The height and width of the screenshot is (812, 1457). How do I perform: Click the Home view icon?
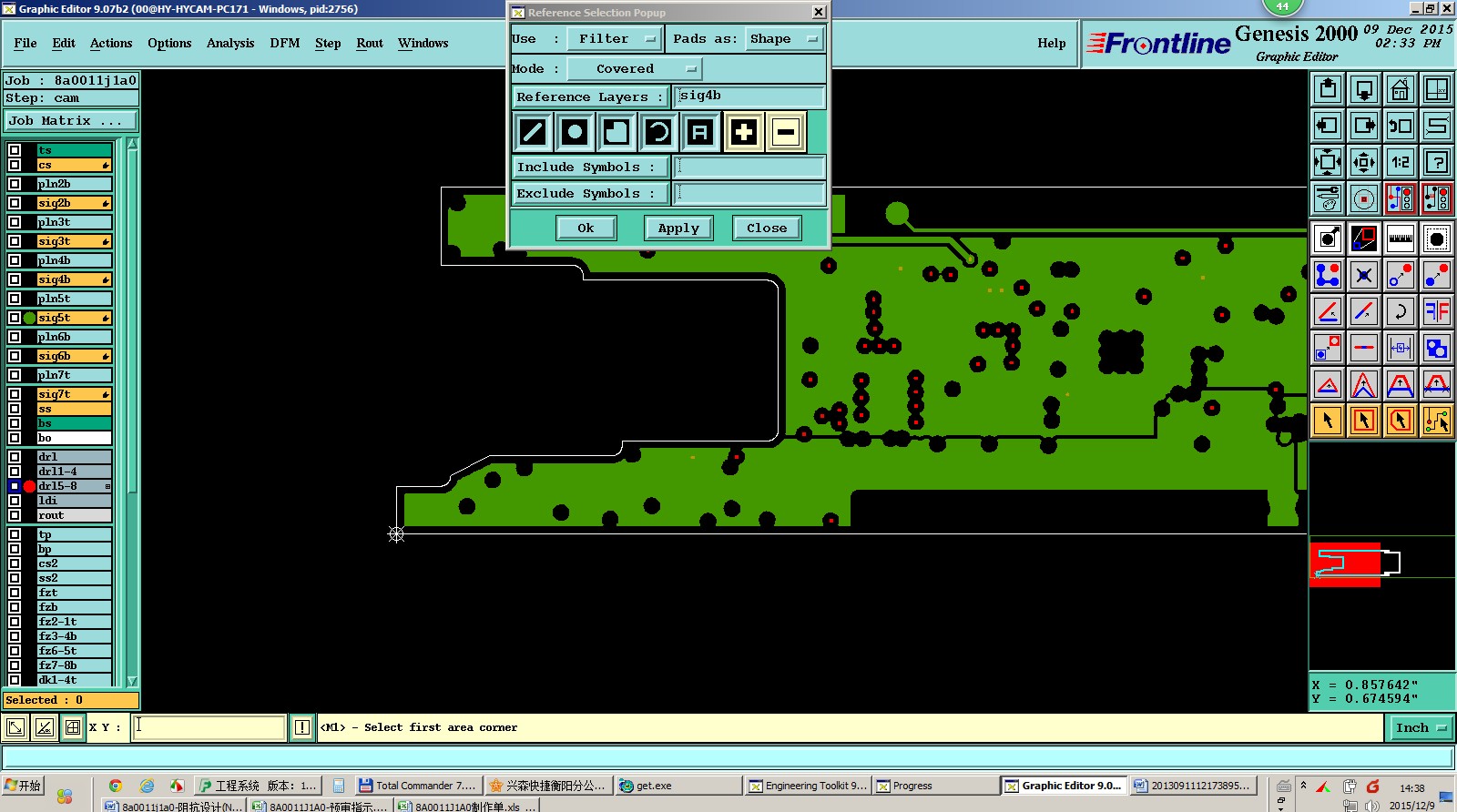click(x=1401, y=89)
